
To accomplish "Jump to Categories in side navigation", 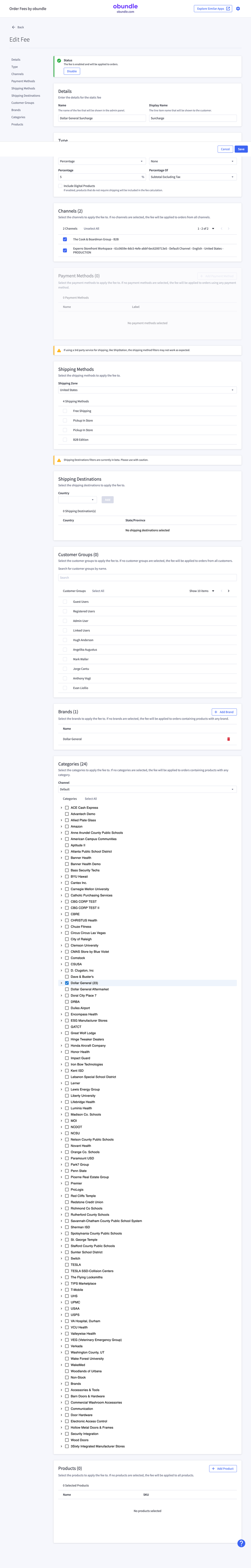I will coord(18,118).
